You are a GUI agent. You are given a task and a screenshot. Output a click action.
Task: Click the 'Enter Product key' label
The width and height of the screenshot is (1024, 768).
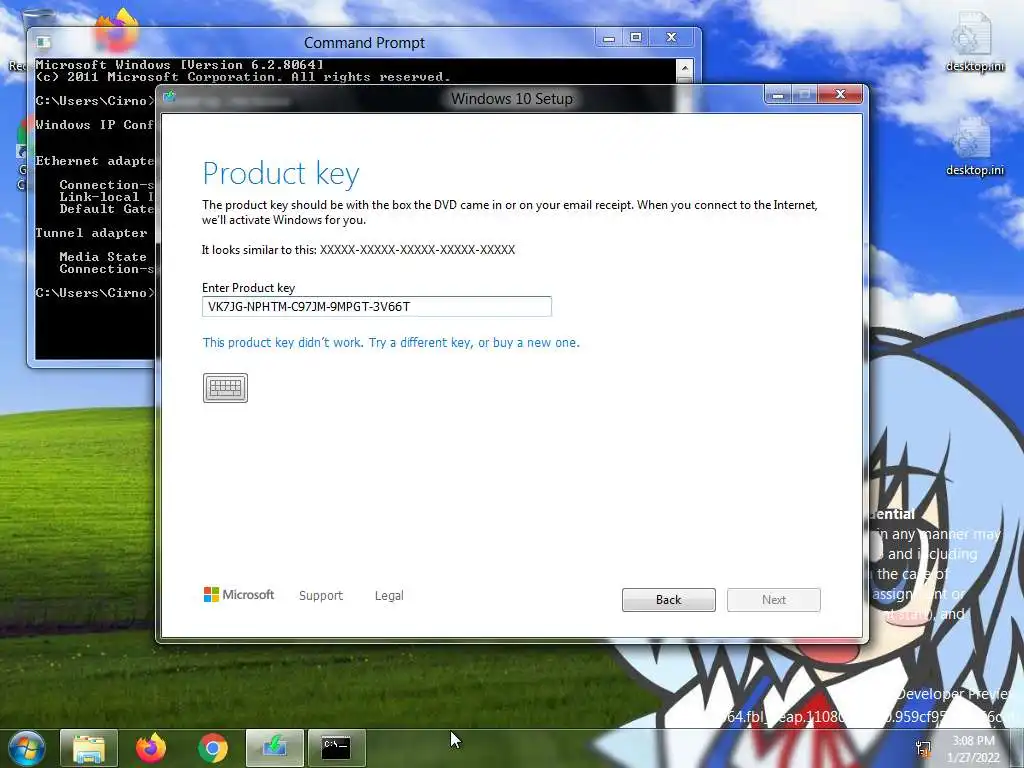coord(248,288)
